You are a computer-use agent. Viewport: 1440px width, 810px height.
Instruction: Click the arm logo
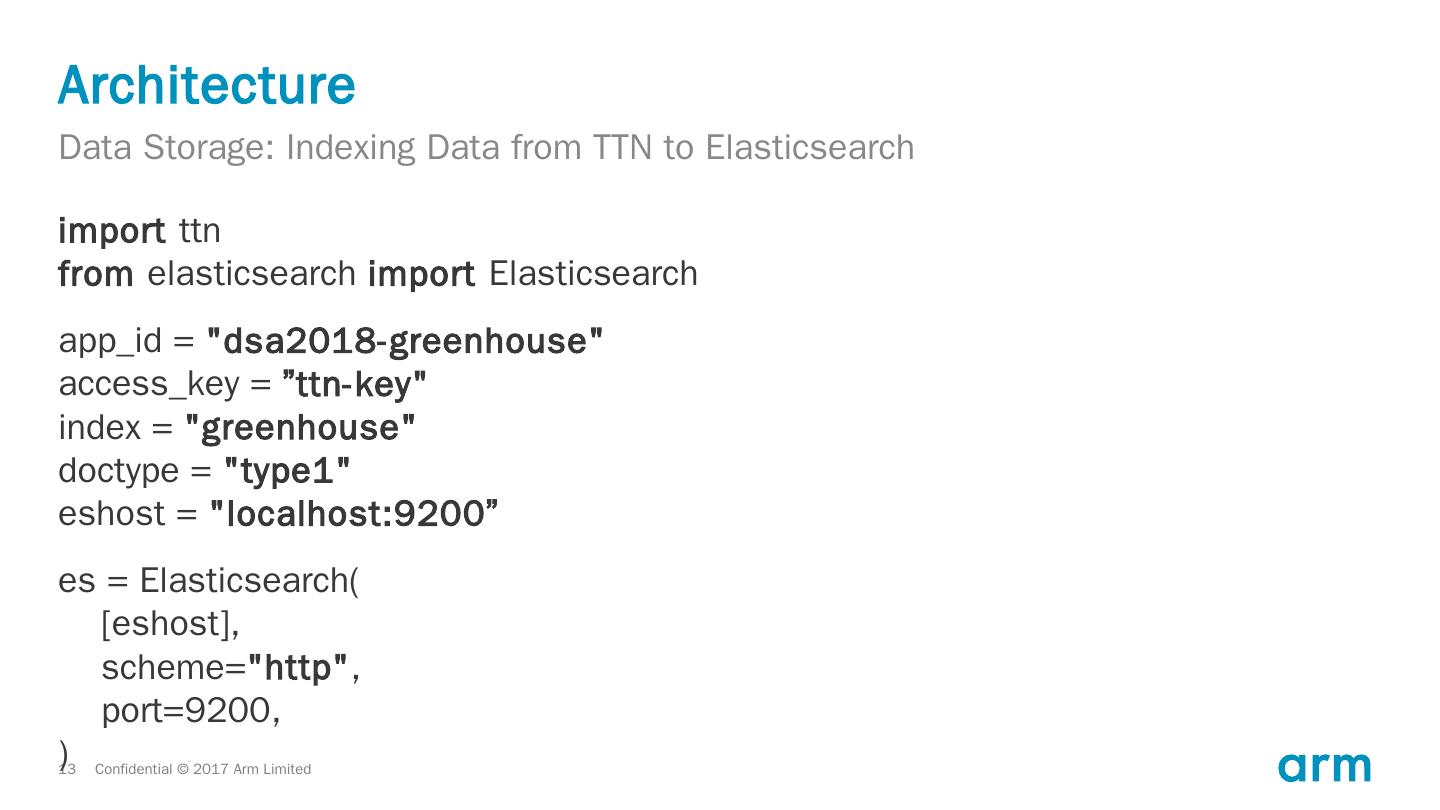click(1323, 767)
